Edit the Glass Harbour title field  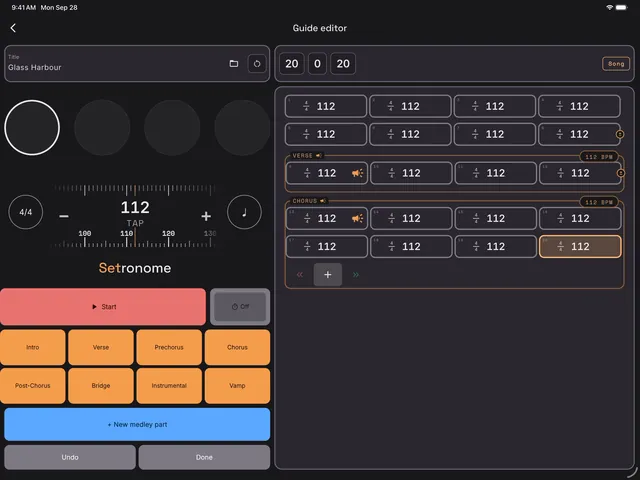click(x=114, y=64)
